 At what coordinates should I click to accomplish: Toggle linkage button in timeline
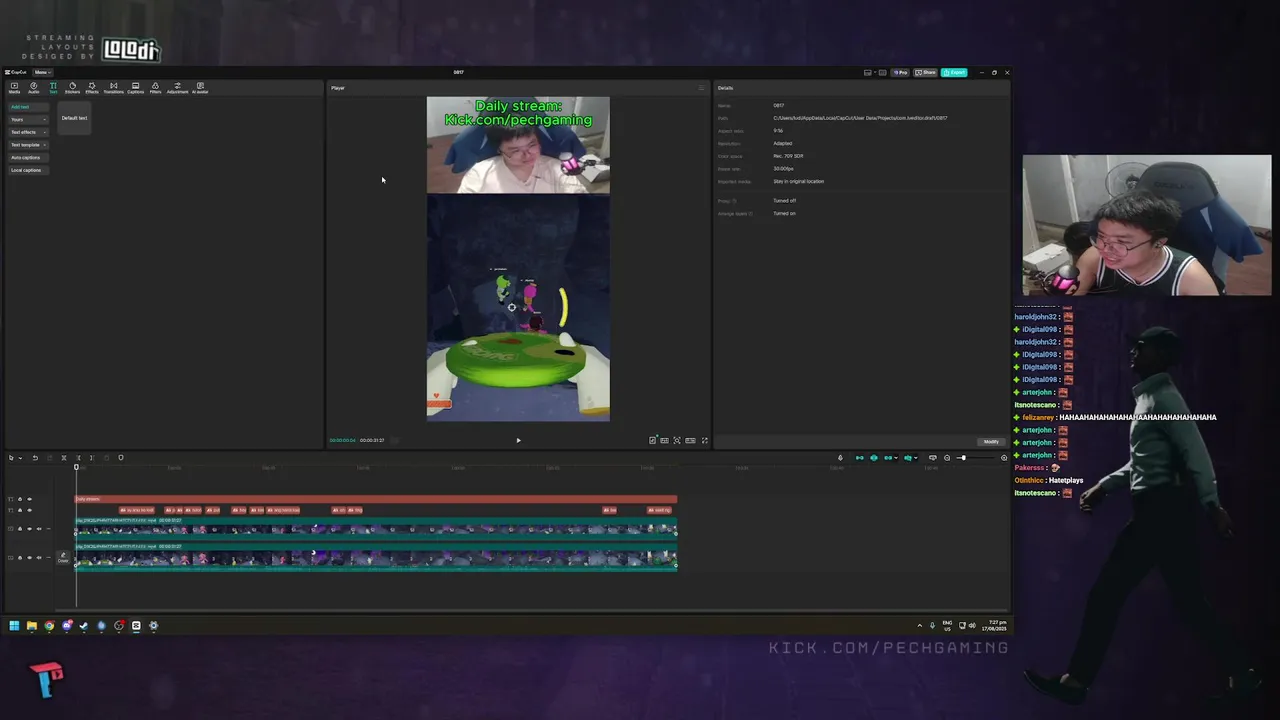tap(888, 458)
